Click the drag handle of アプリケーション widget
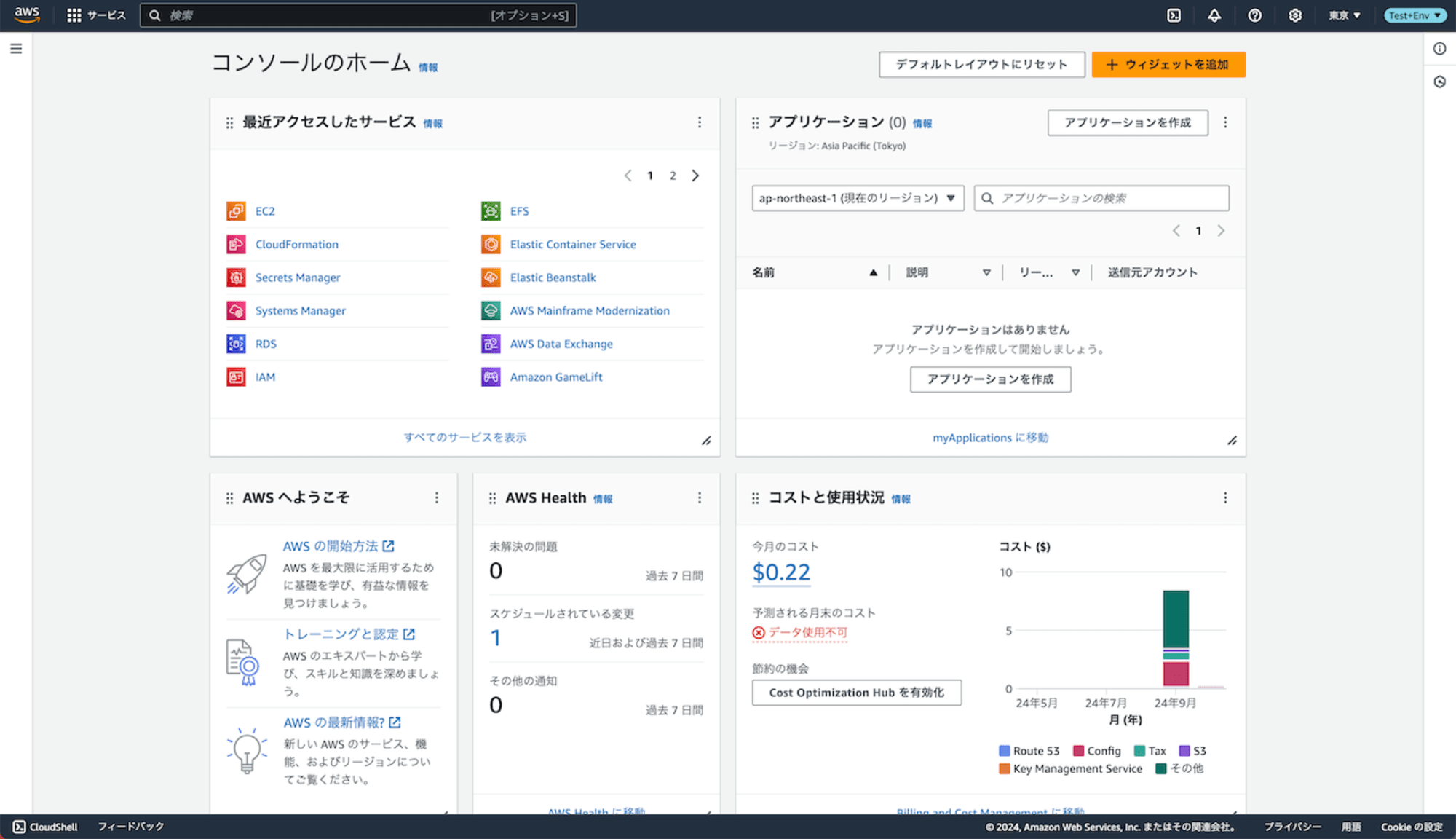Image resolution: width=1456 pixels, height=839 pixels. (755, 123)
